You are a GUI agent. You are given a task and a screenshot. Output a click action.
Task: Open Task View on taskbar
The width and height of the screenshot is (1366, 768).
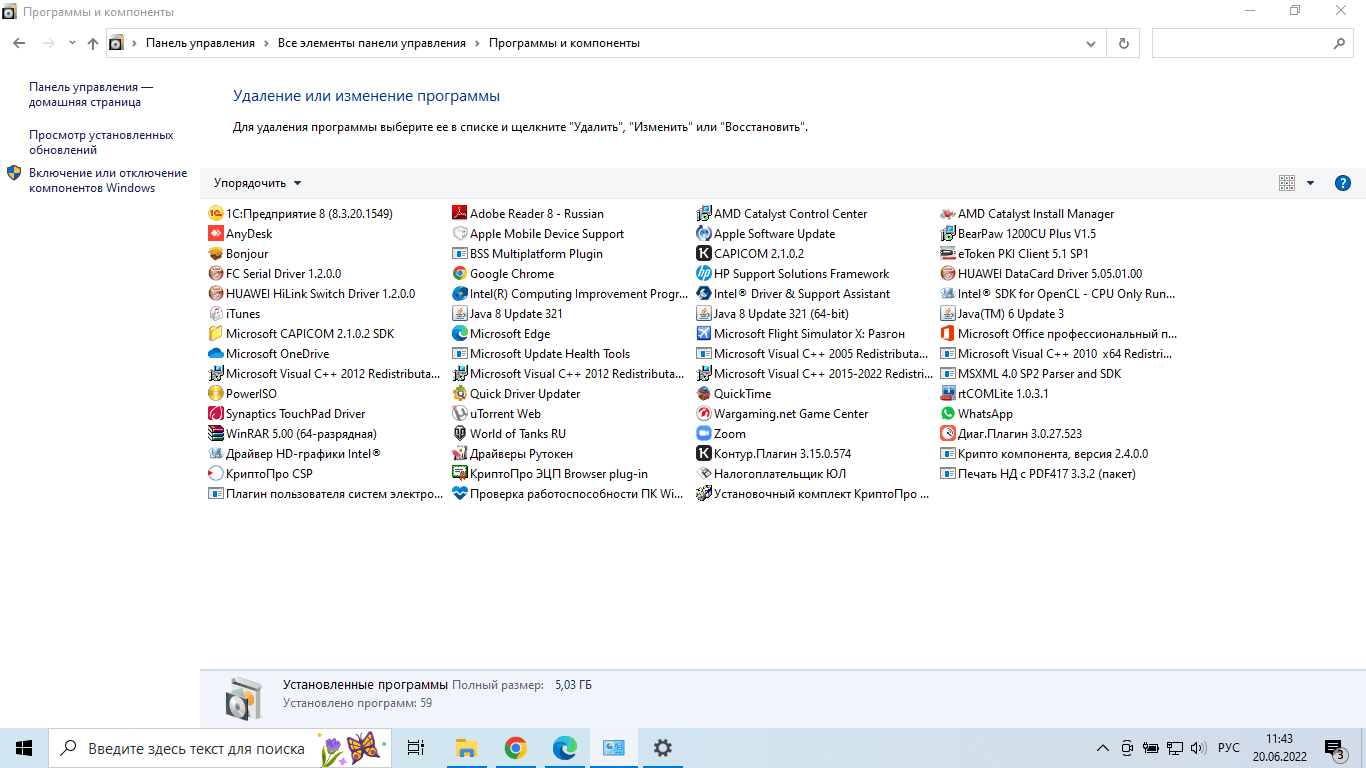point(416,748)
